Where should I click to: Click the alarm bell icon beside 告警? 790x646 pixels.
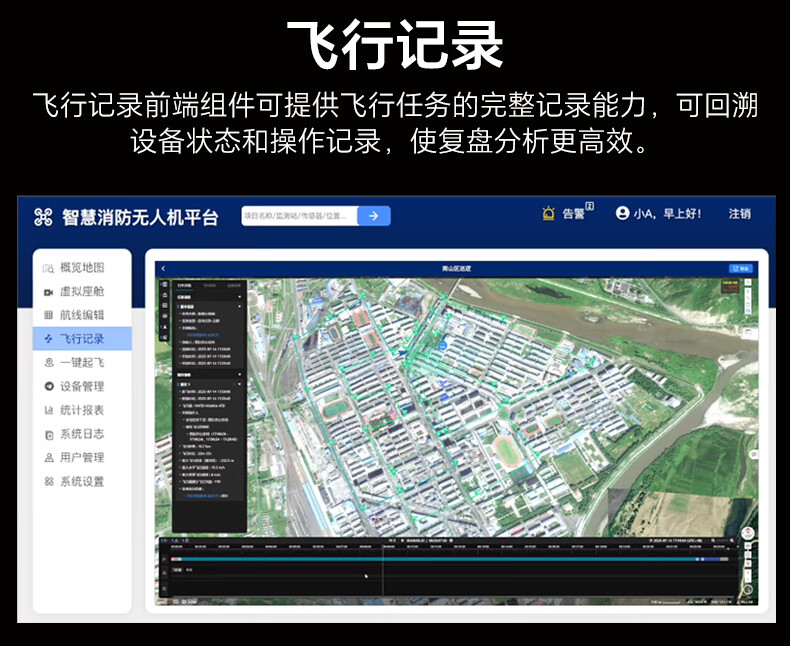pyautogui.click(x=548, y=213)
